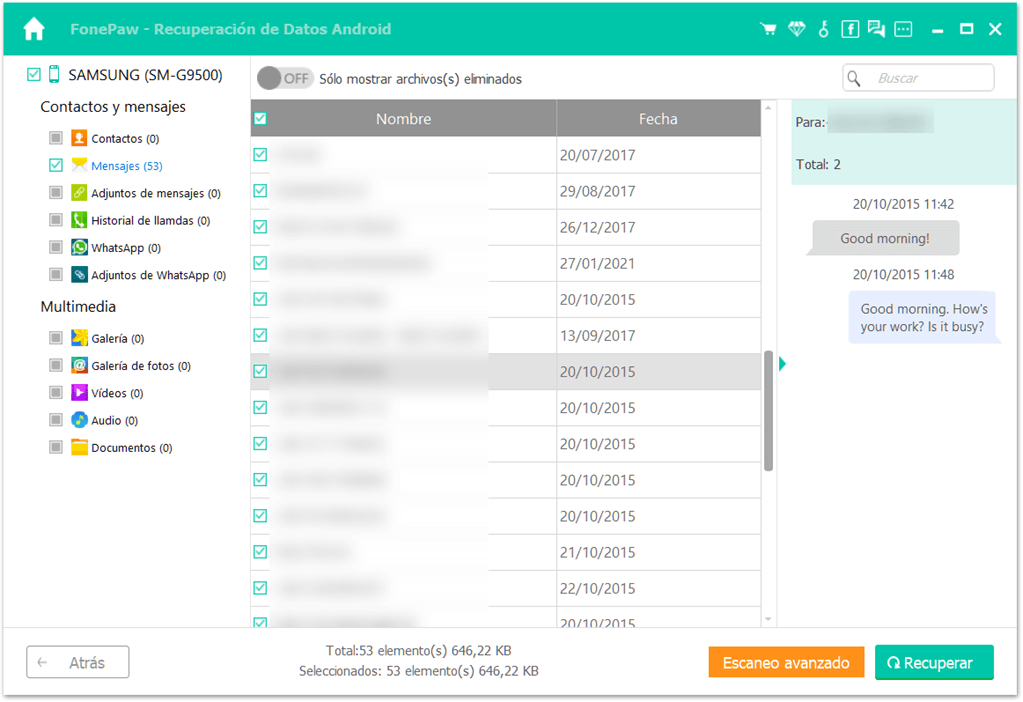Screen dimensions: 1023x702
Task: Click the Escaneo avanzado button
Action: point(786,662)
